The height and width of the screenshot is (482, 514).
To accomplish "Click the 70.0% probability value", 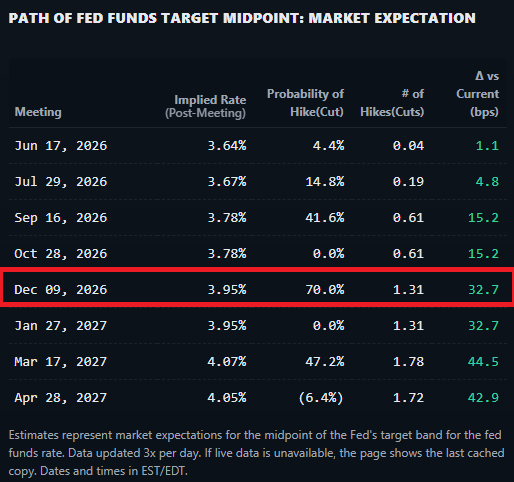I will [x=325, y=289].
